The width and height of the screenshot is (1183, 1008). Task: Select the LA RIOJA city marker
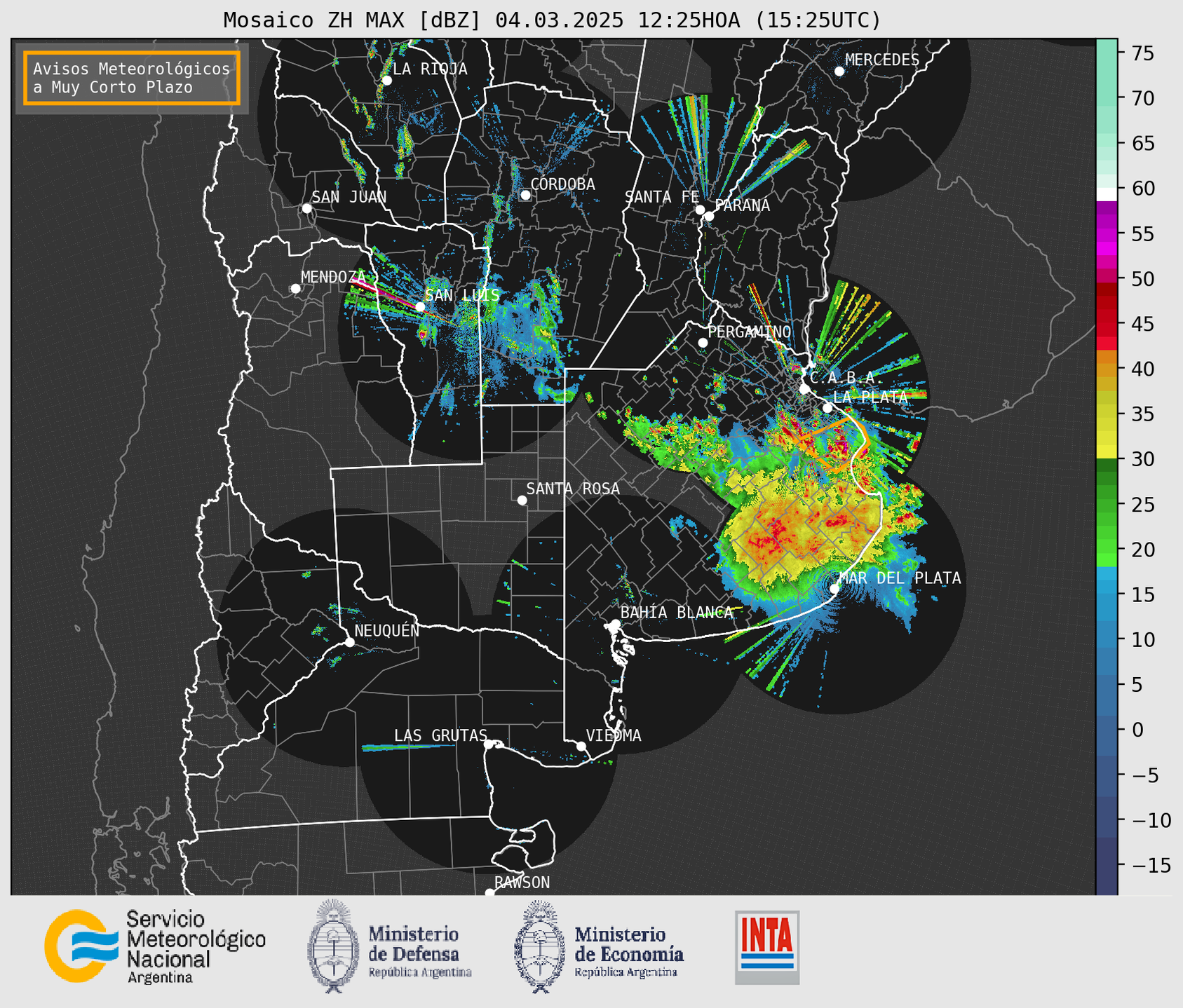(x=386, y=81)
